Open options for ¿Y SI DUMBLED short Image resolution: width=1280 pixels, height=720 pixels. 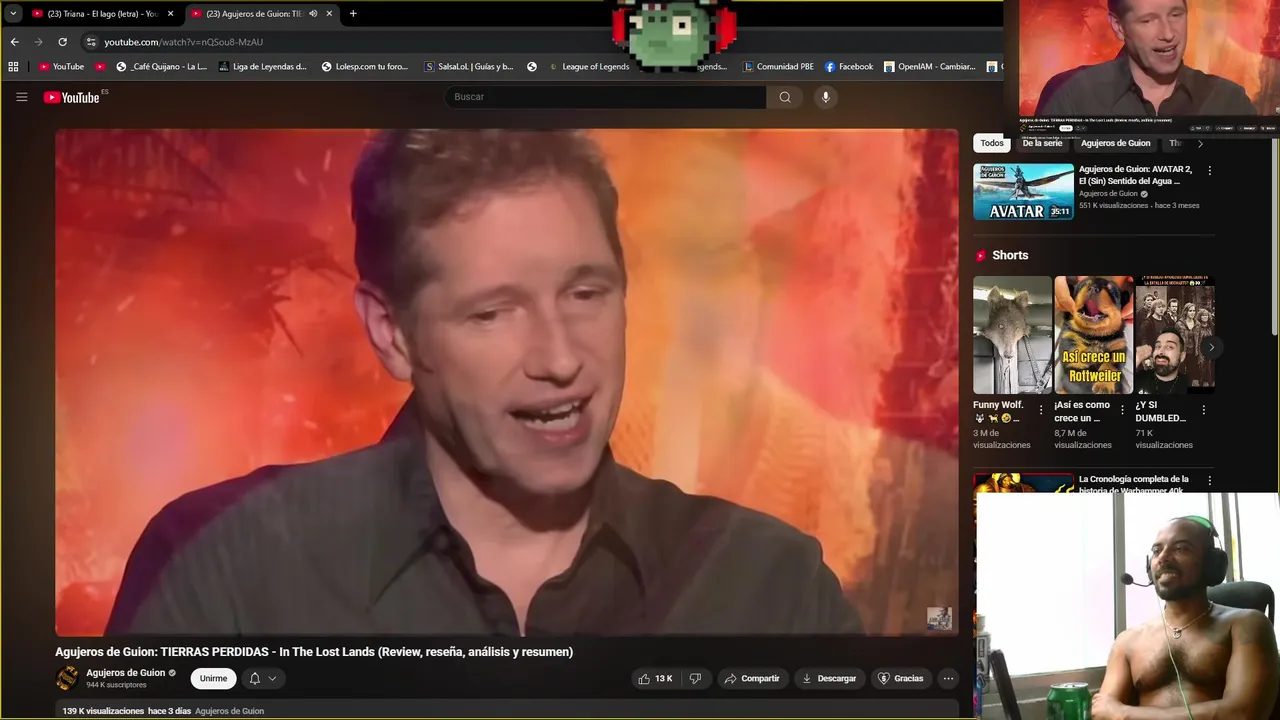1203,410
